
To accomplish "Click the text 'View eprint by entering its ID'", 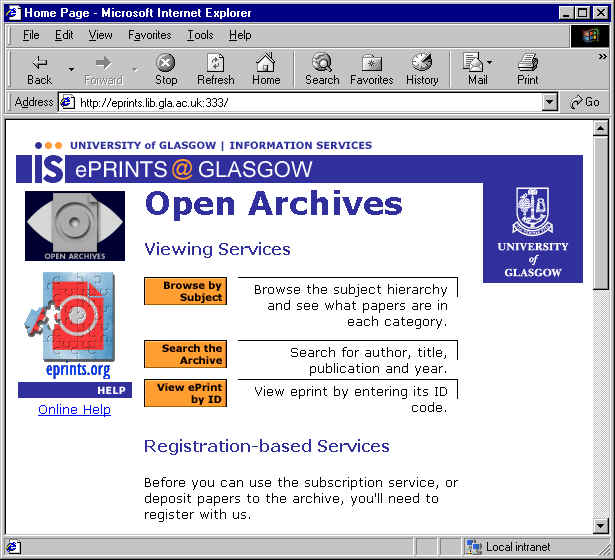I will click(351, 392).
